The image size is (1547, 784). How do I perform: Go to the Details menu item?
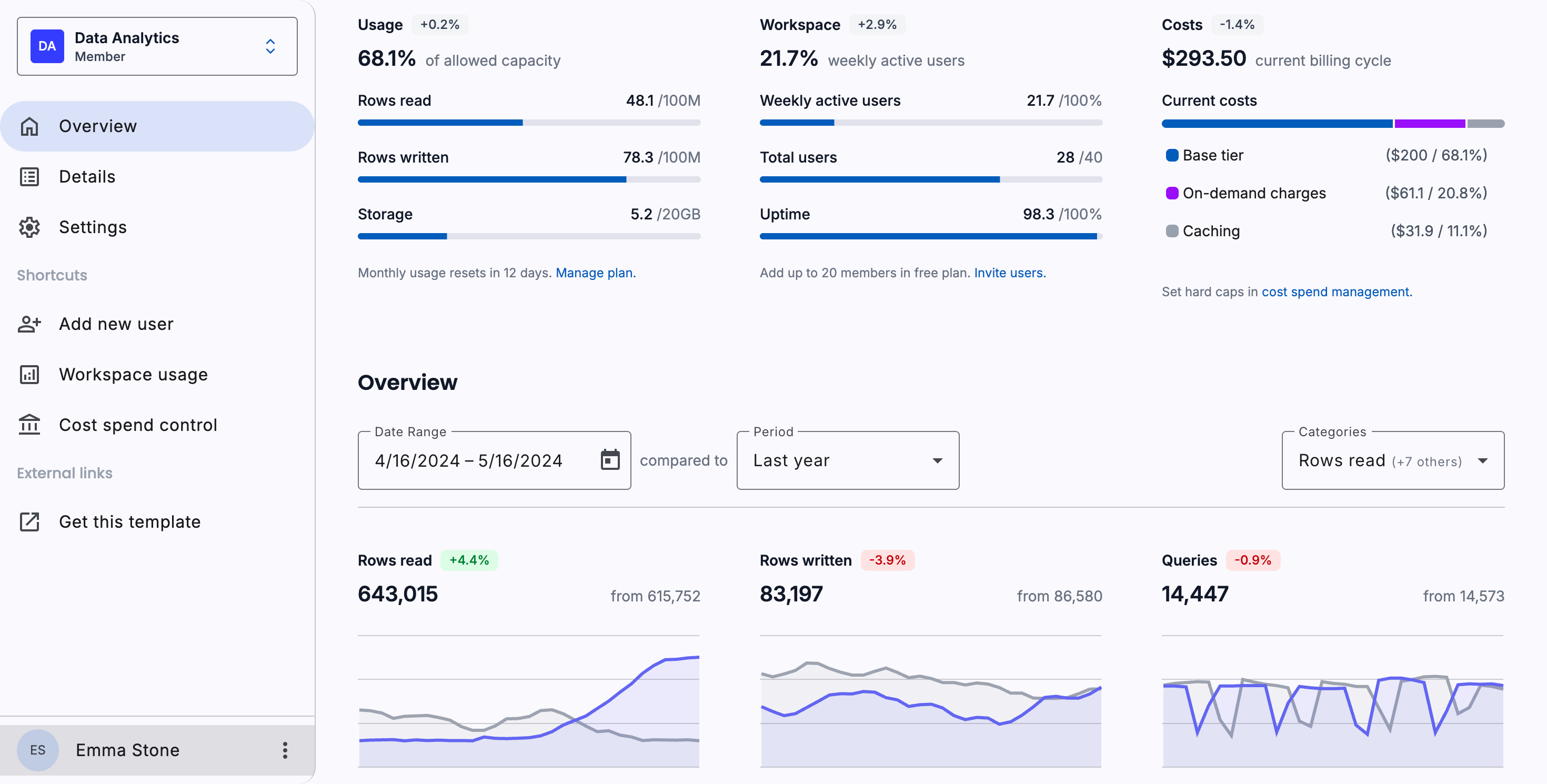click(87, 176)
